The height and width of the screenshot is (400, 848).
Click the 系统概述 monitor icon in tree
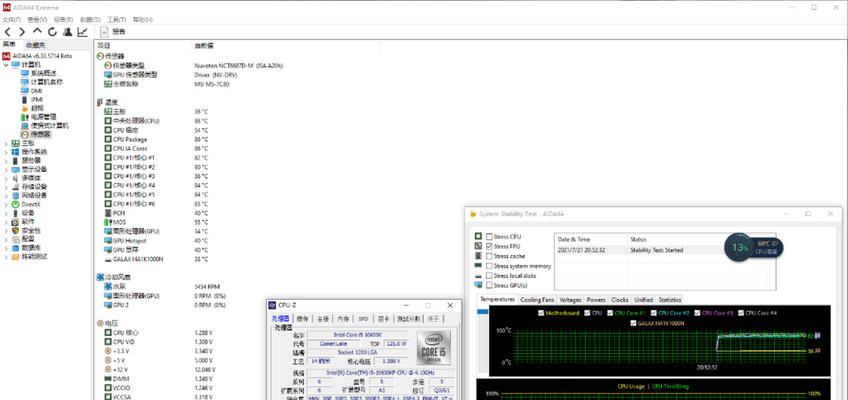pos(24,73)
